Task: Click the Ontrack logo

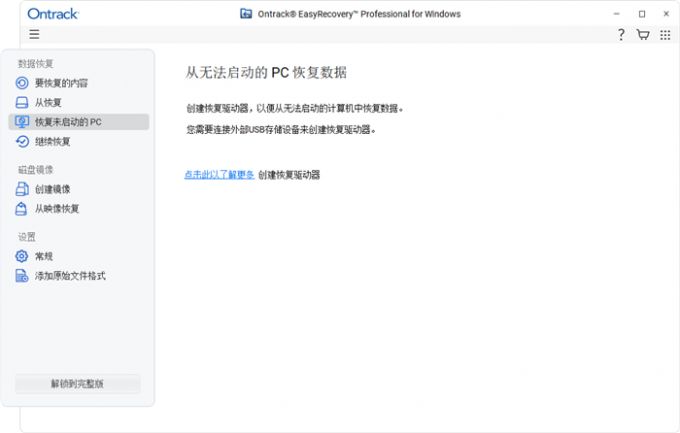Action: coord(53,14)
